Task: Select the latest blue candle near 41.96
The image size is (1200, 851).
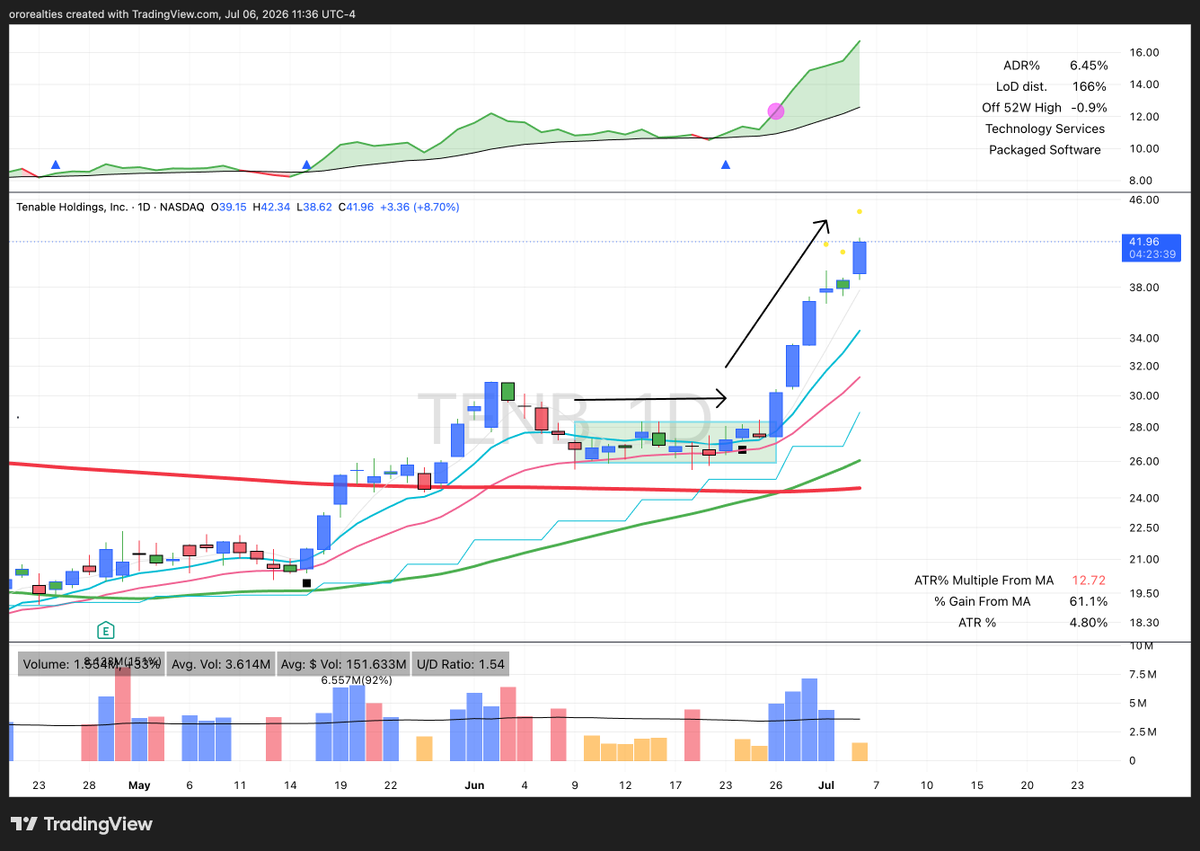Action: [x=859, y=257]
